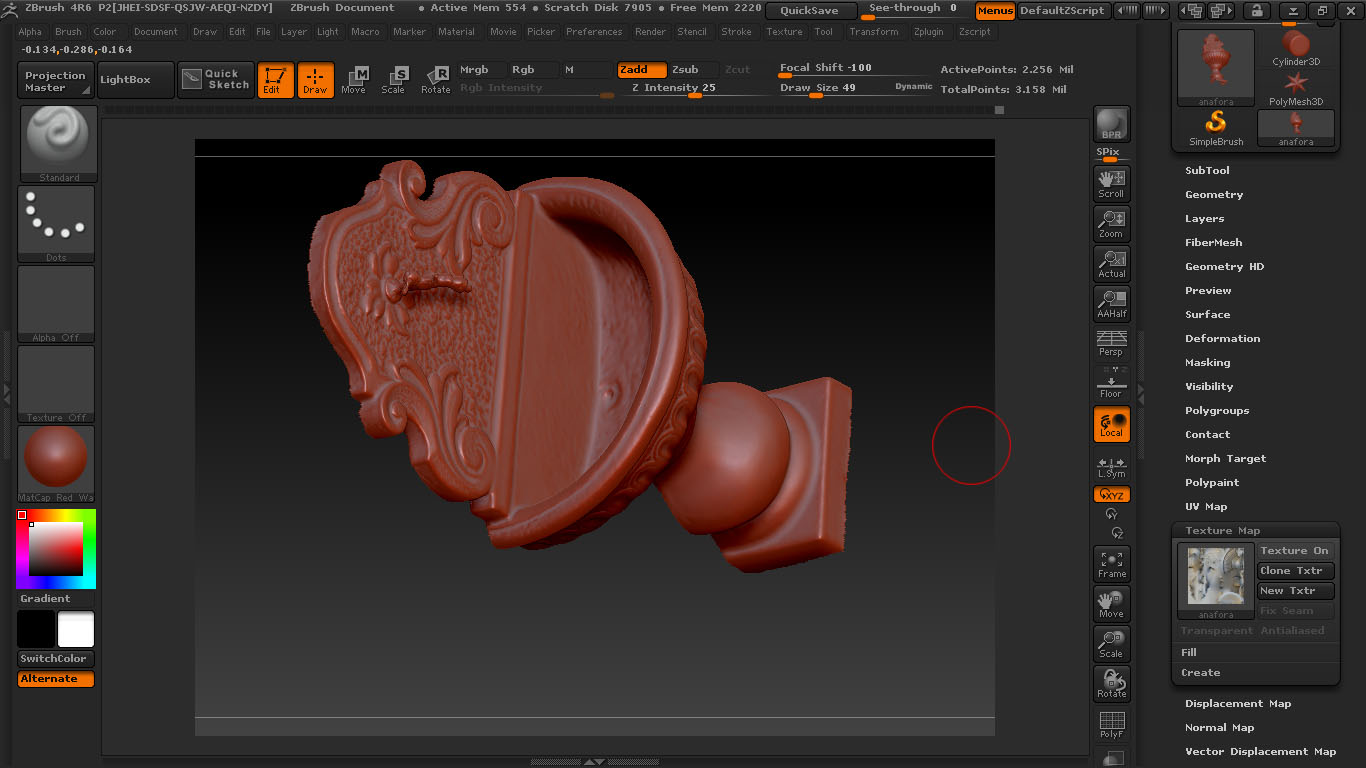Click the anafora texture map thumbnail
The image size is (1366, 768).
pyautogui.click(x=1216, y=580)
